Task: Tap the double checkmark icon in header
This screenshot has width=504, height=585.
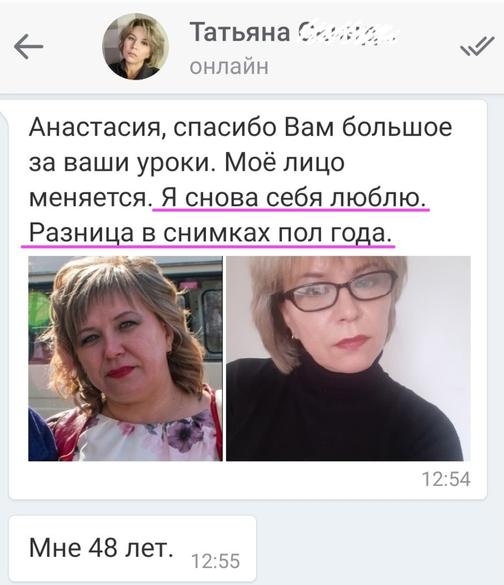Action: pos(477,46)
